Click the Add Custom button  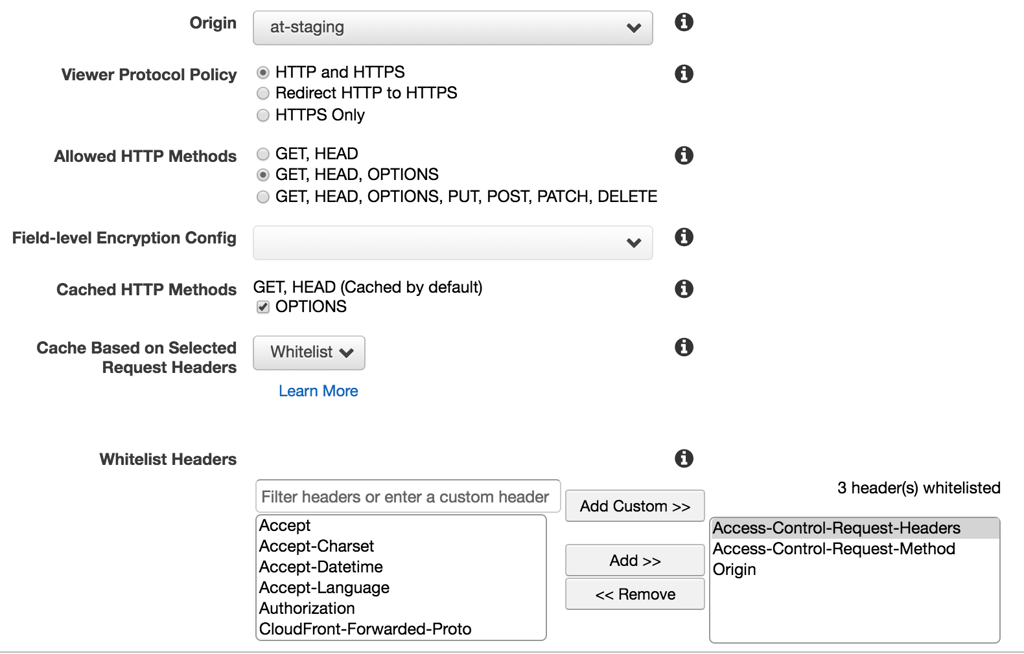point(634,505)
